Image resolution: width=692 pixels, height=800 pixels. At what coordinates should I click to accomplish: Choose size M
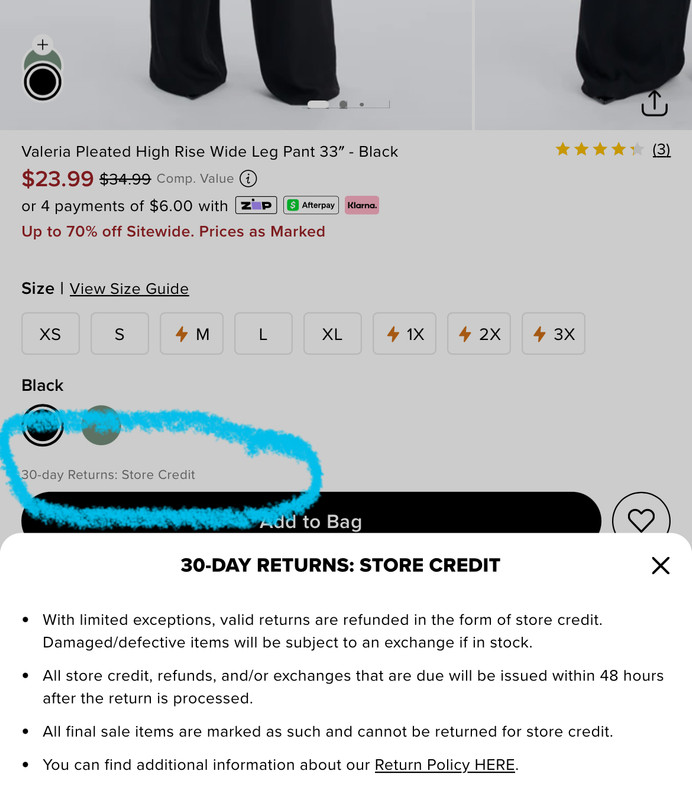pos(192,334)
